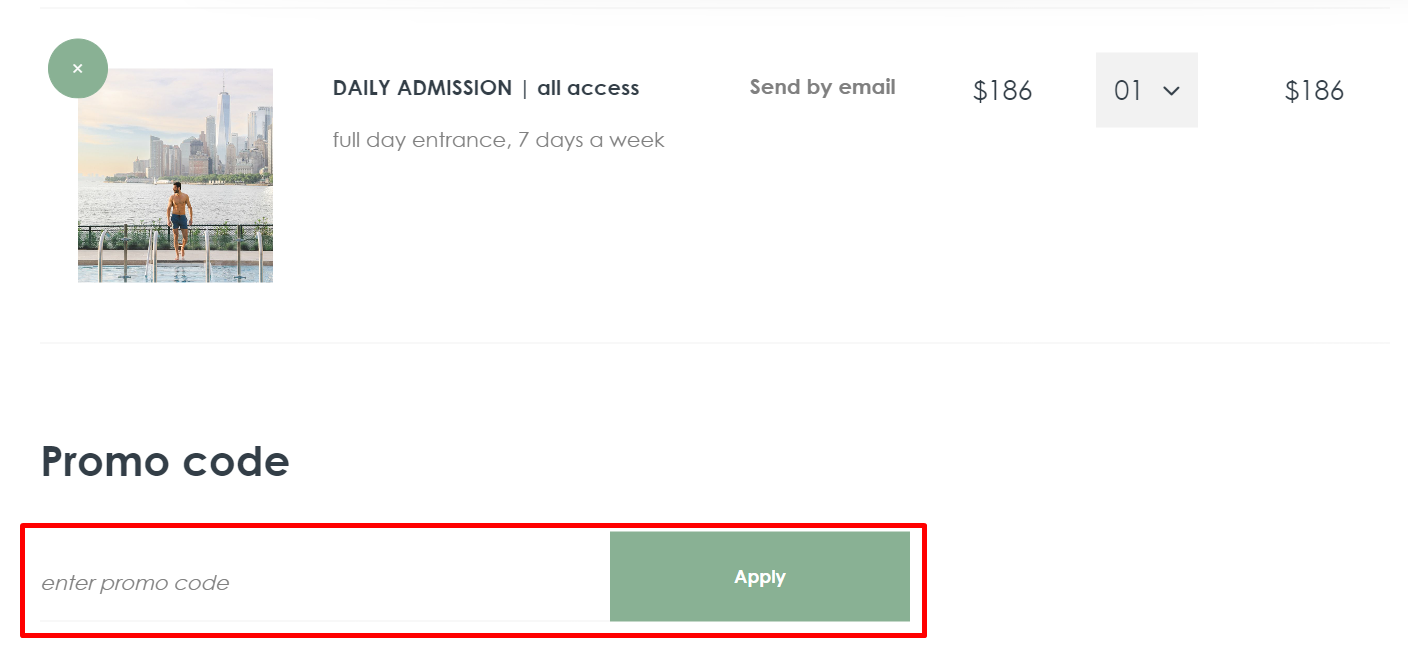Click the man standing in product photo
Image resolution: width=1408 pixels, height=666 pixels.
coord(180,215)
